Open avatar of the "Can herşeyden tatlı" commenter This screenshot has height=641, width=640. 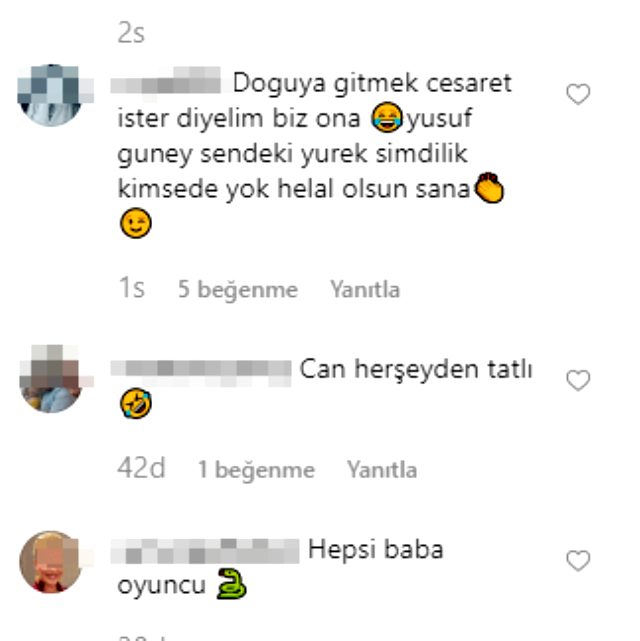click(51, 380)
